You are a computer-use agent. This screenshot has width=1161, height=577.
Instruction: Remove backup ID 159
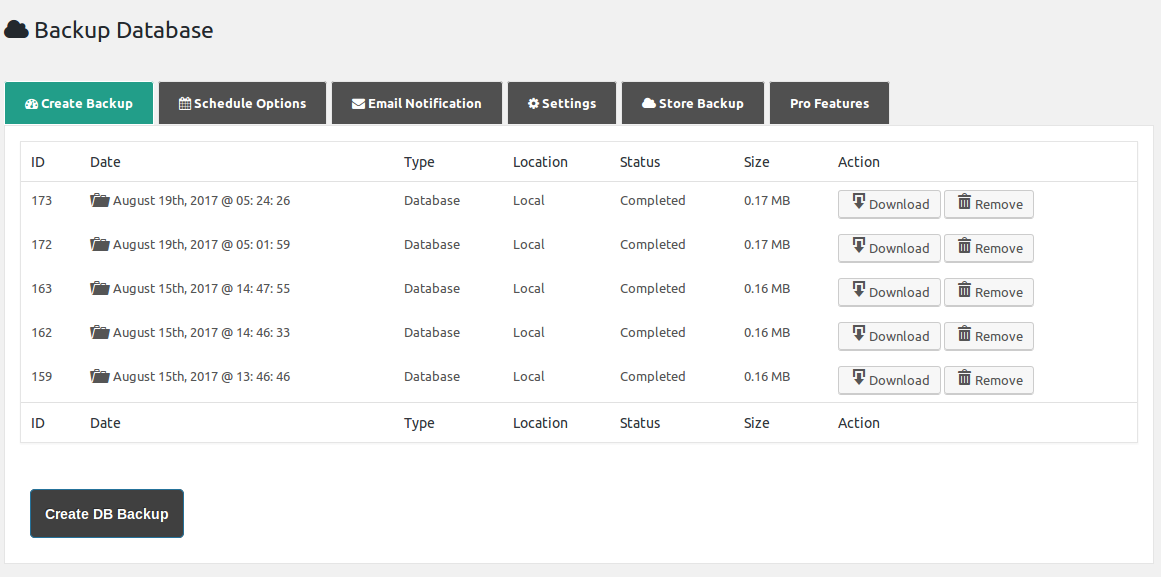[988, 380]
